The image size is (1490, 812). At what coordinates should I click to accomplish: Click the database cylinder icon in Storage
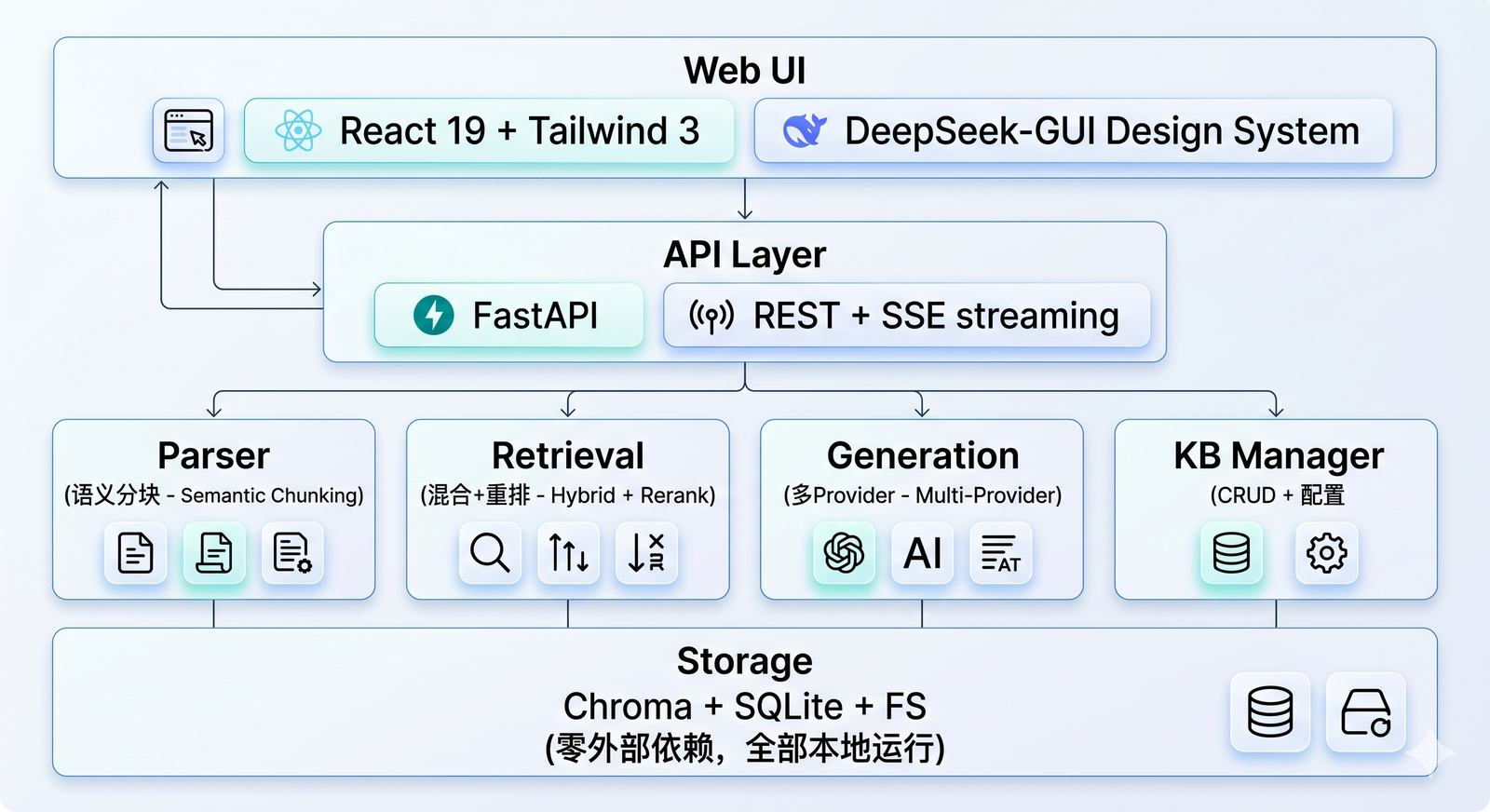click(1270, 712)
